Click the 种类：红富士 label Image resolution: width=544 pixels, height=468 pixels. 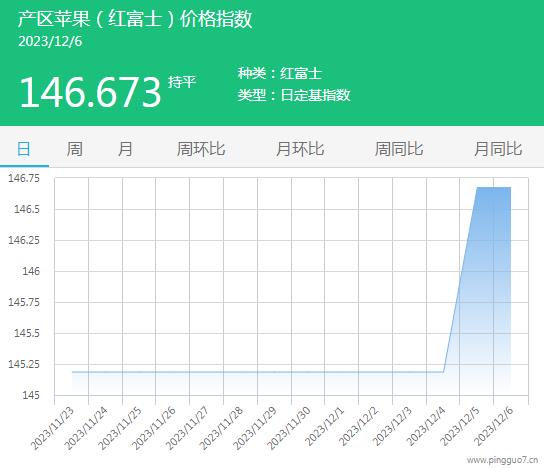(x=280, y=74)
